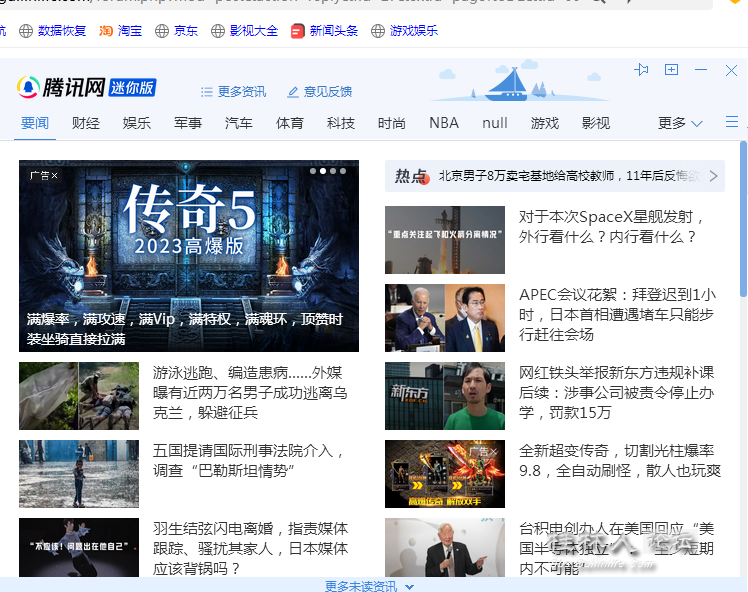This screenshot has width=748, height=592.
Task: Open the Biden APEC thumbnail
Action: point(445,318)
